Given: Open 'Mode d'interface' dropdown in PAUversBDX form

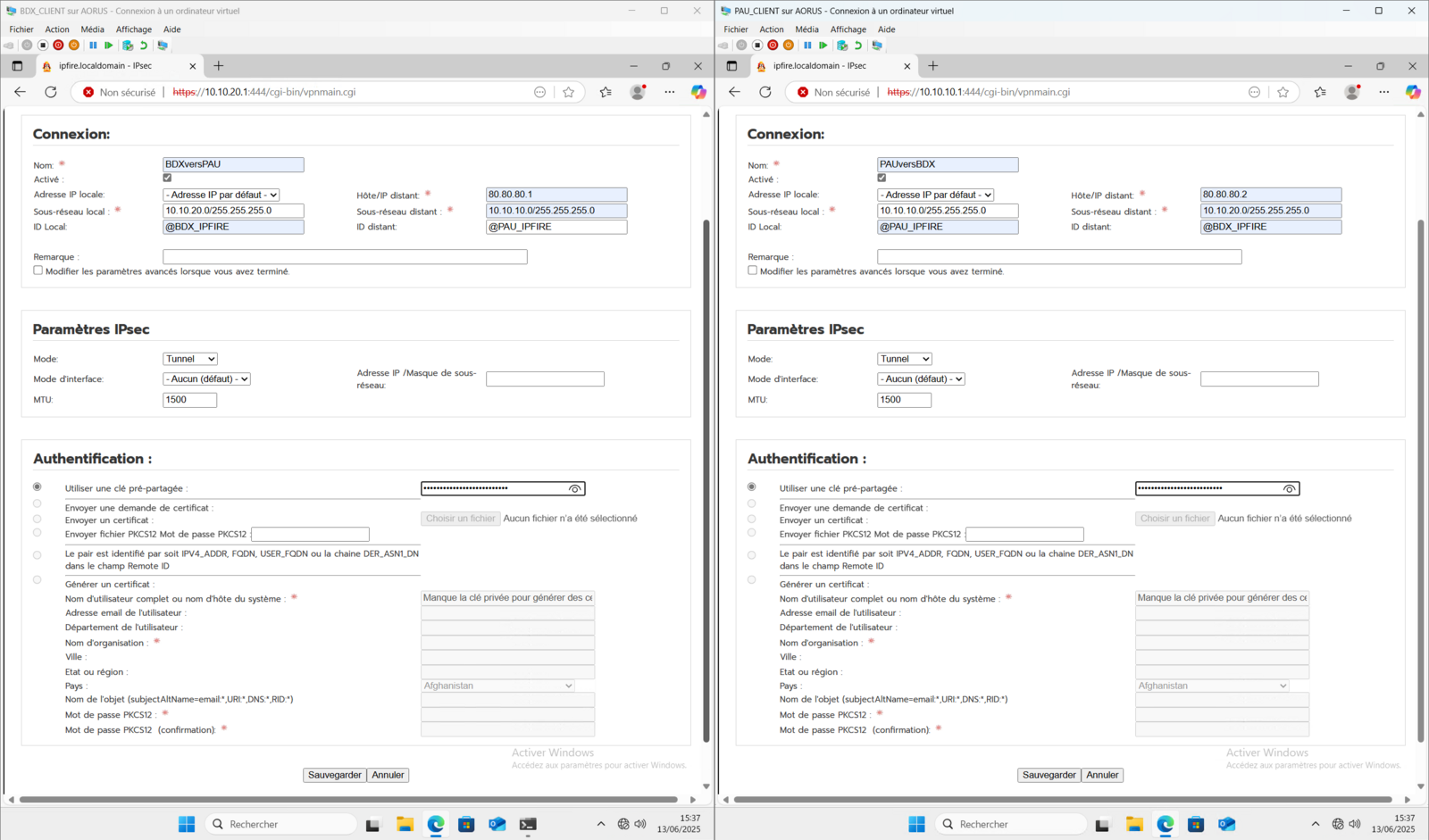Looking at the screenshot, I should pos(921,379).
